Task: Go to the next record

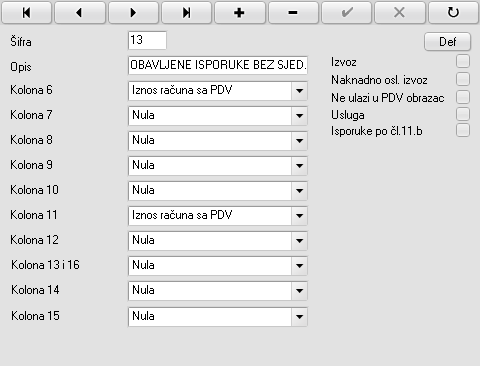Action: pyautogui.click(x=133, y=12)
